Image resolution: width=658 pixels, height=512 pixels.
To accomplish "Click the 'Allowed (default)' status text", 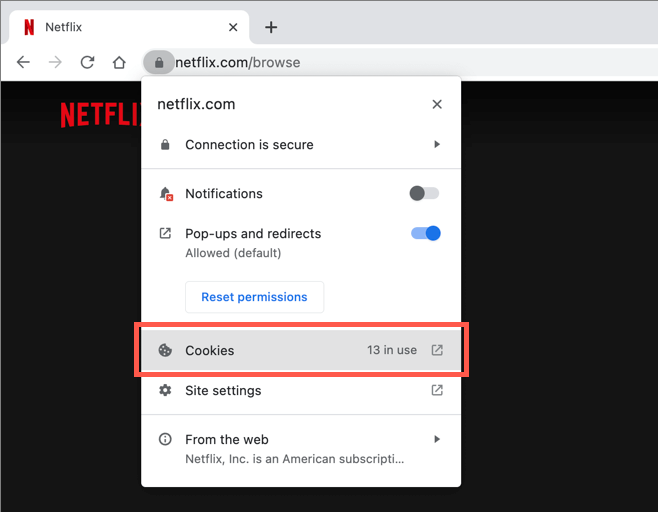I will [233, 253].
